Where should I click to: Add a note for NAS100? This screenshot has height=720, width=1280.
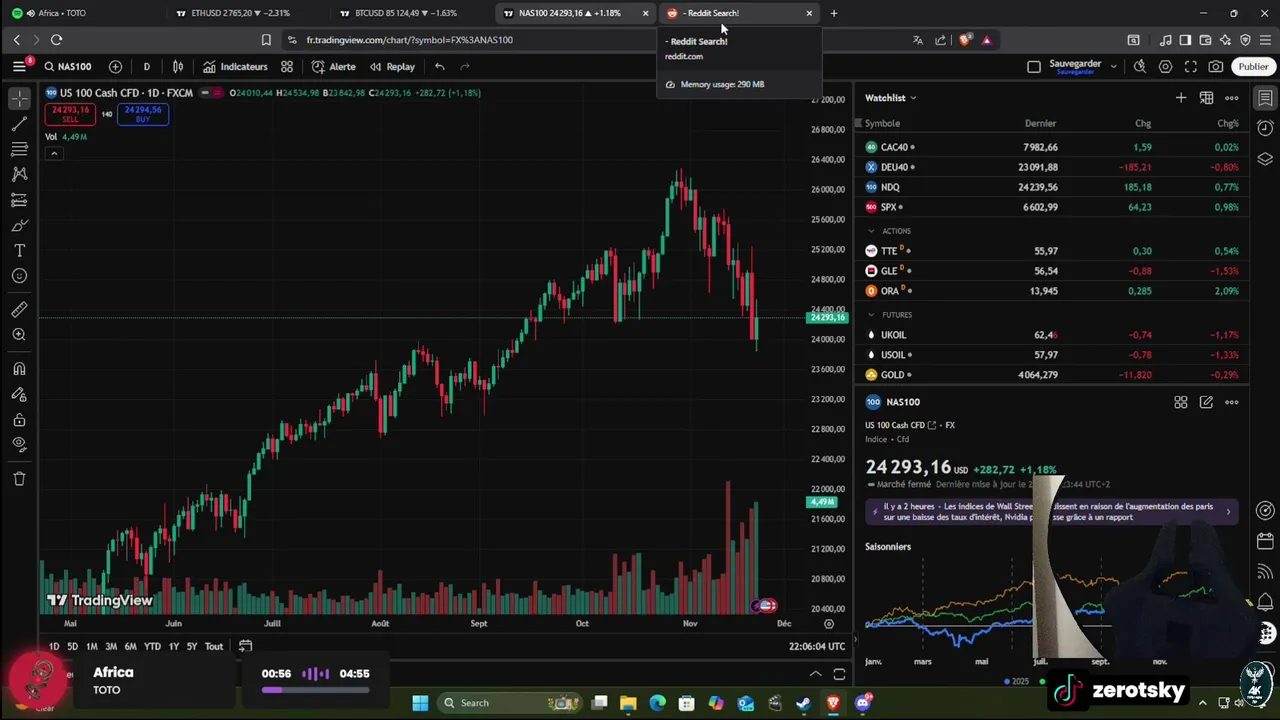click(1206, 402)
